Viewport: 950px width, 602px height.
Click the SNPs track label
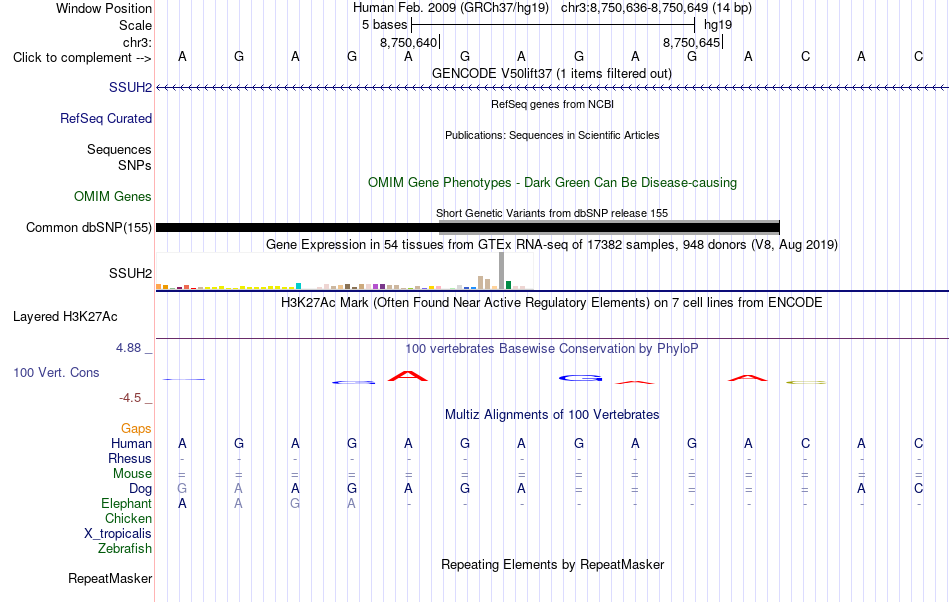pyautogui.click(x=135, y=165)
